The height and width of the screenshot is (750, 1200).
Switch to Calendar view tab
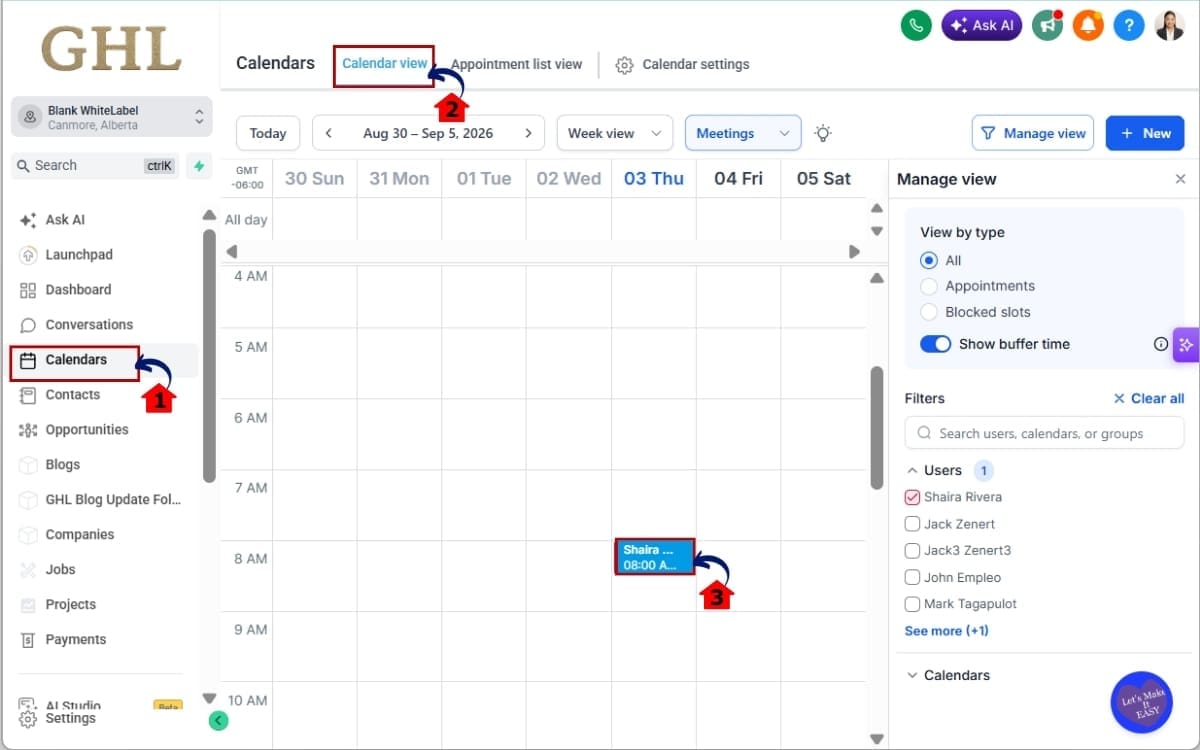point(384,63)
